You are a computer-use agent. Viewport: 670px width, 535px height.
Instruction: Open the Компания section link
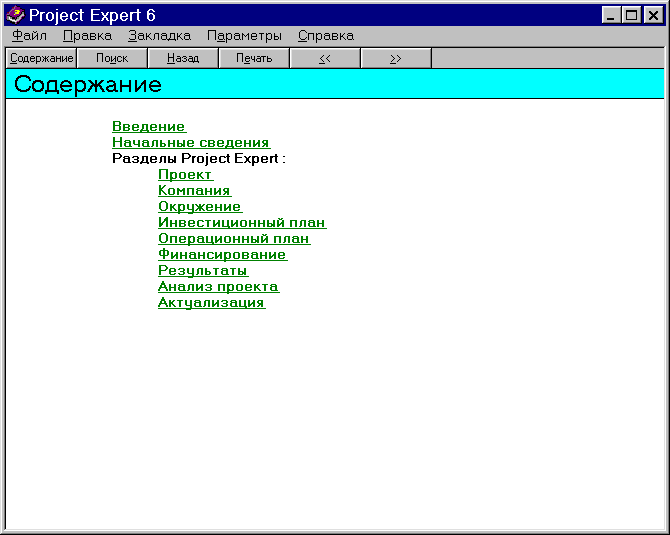(x=194, y=191)
